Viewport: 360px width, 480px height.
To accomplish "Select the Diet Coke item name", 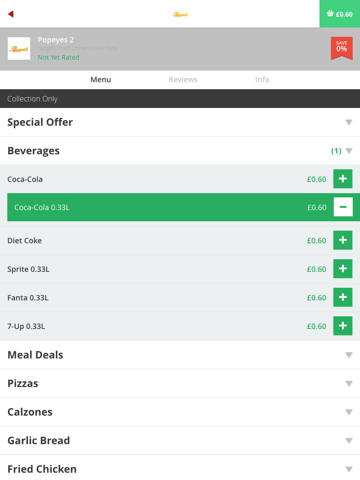I will (24, 241).
